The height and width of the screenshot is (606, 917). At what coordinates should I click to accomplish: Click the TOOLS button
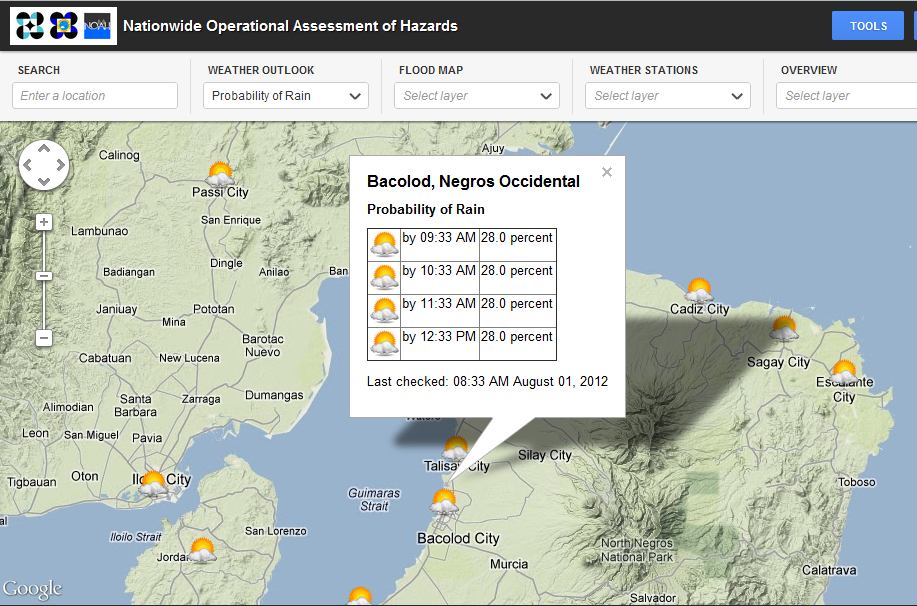click(x=866, y=25)
